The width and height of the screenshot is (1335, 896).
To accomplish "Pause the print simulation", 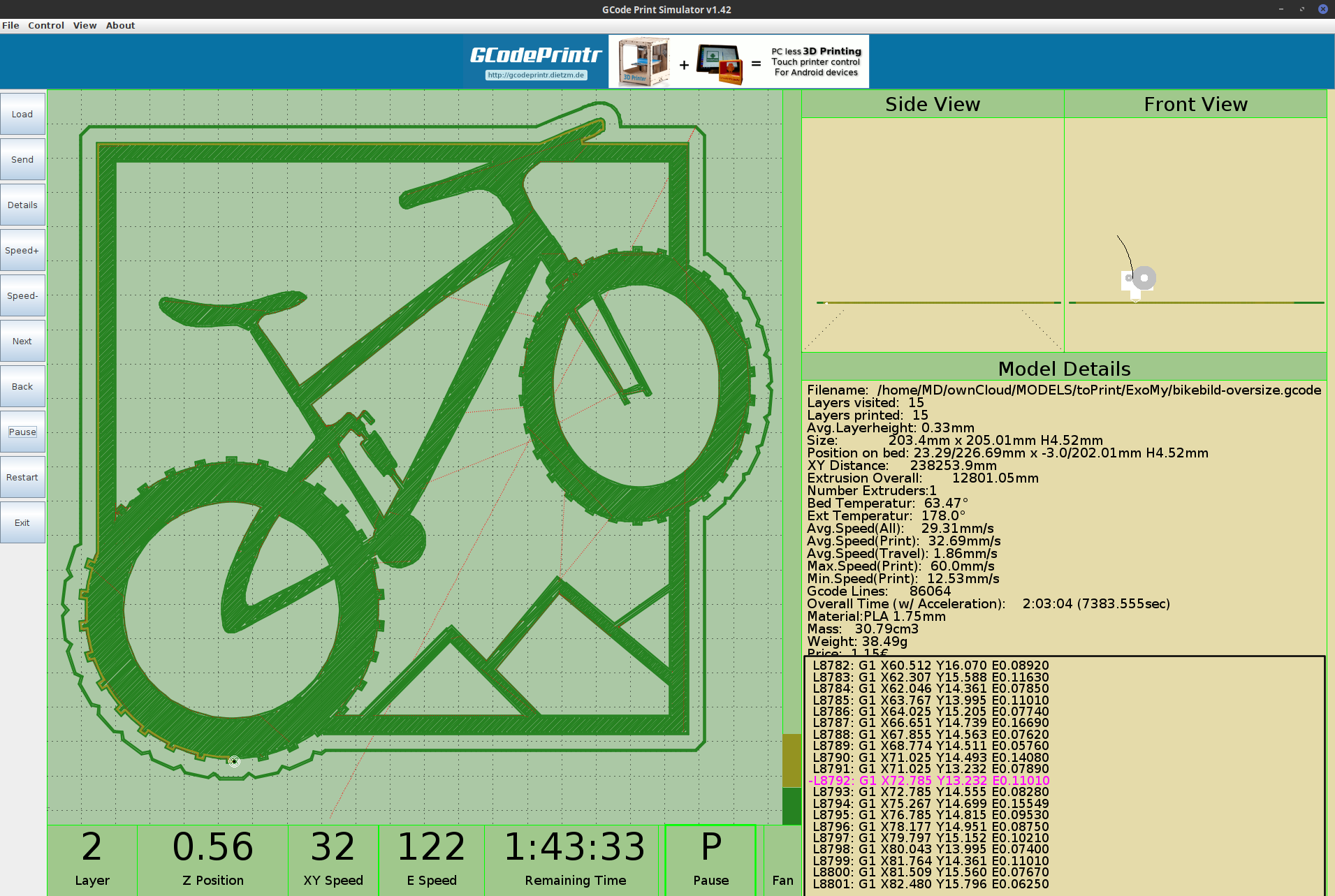I will [x=22, y=432].
